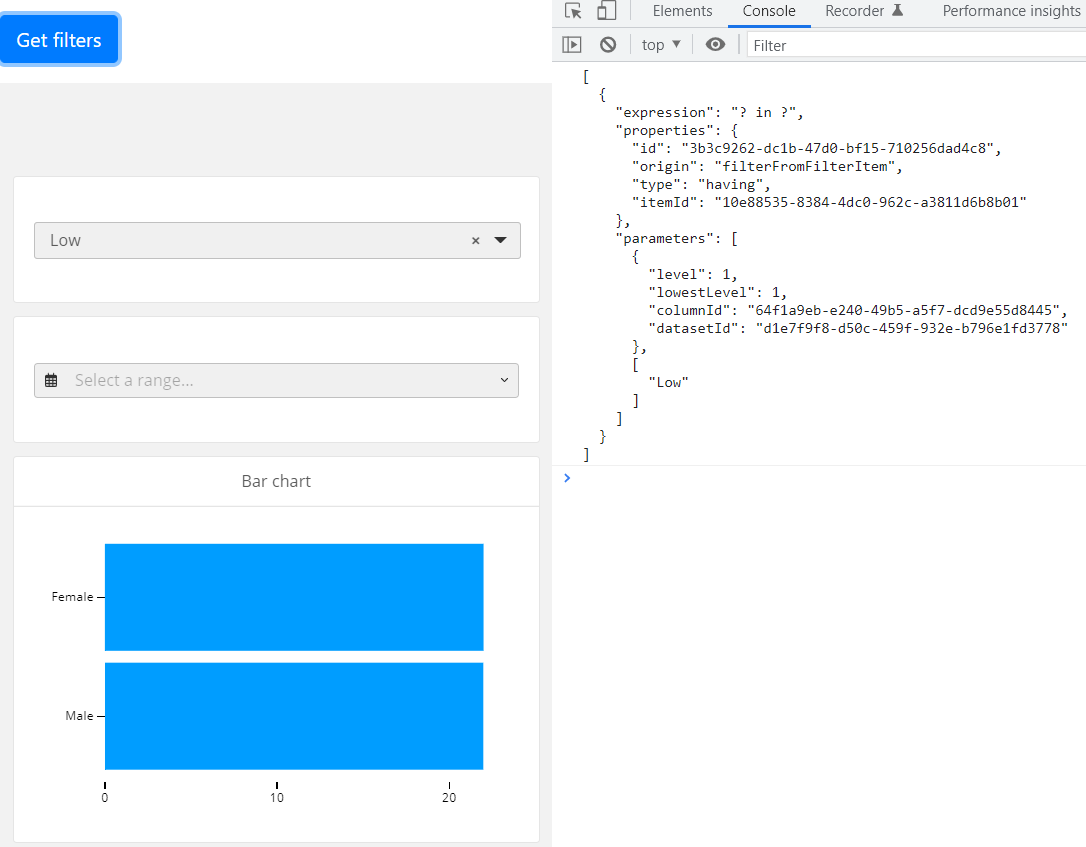The width and height of the screenshot is (1086, 847).
Task: Click the Female bar in chart
Action: (x=294, y=597)
